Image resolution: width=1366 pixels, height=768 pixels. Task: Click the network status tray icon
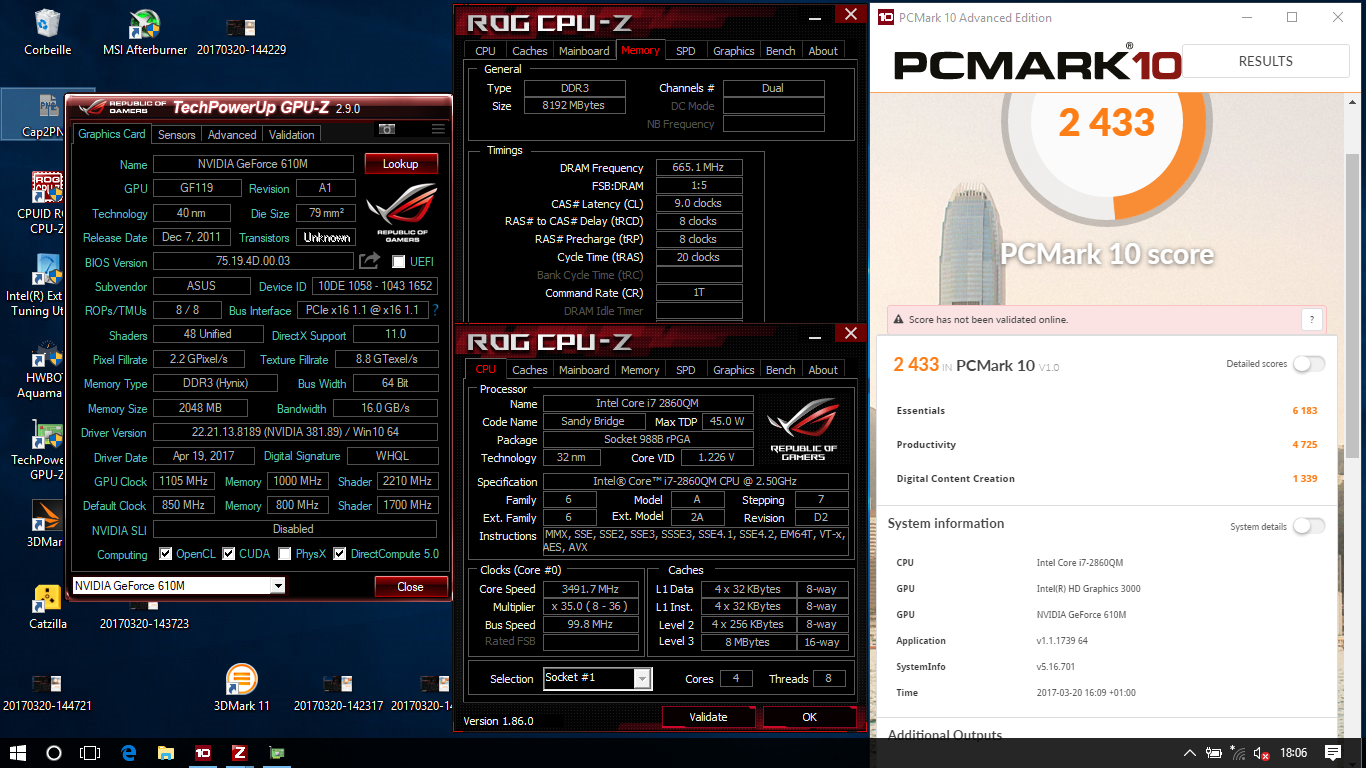click(1238, 753)
